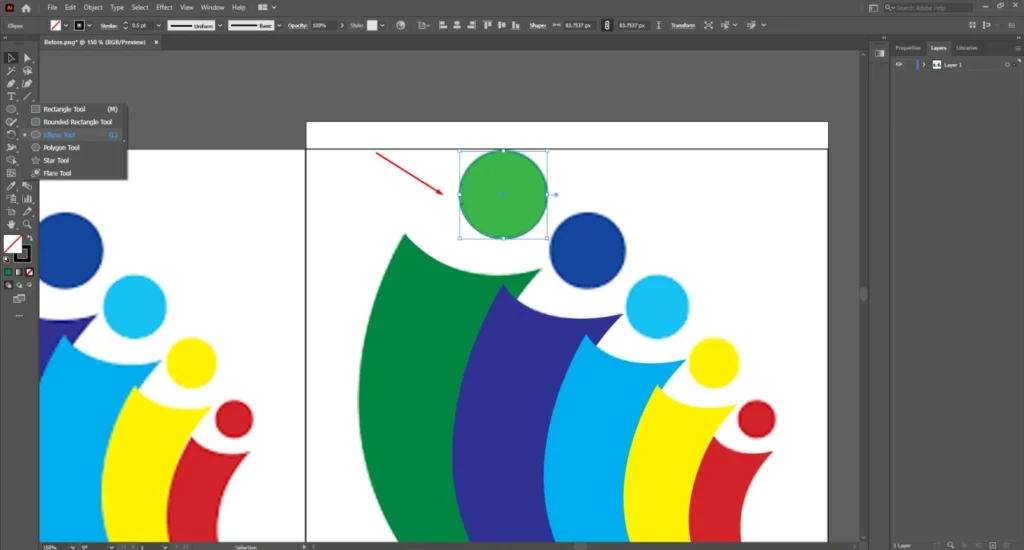
Task: Click Isolate Selected Object icon
Action: coord(709,25)
